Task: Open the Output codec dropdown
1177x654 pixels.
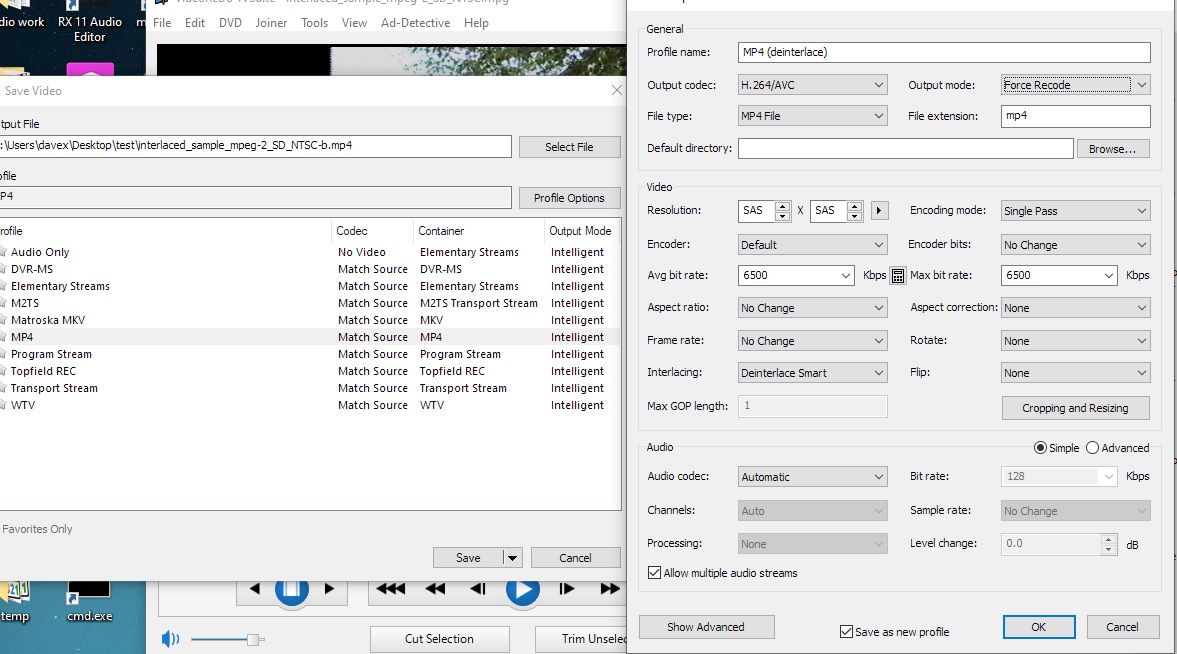Action: pos(812,85)
